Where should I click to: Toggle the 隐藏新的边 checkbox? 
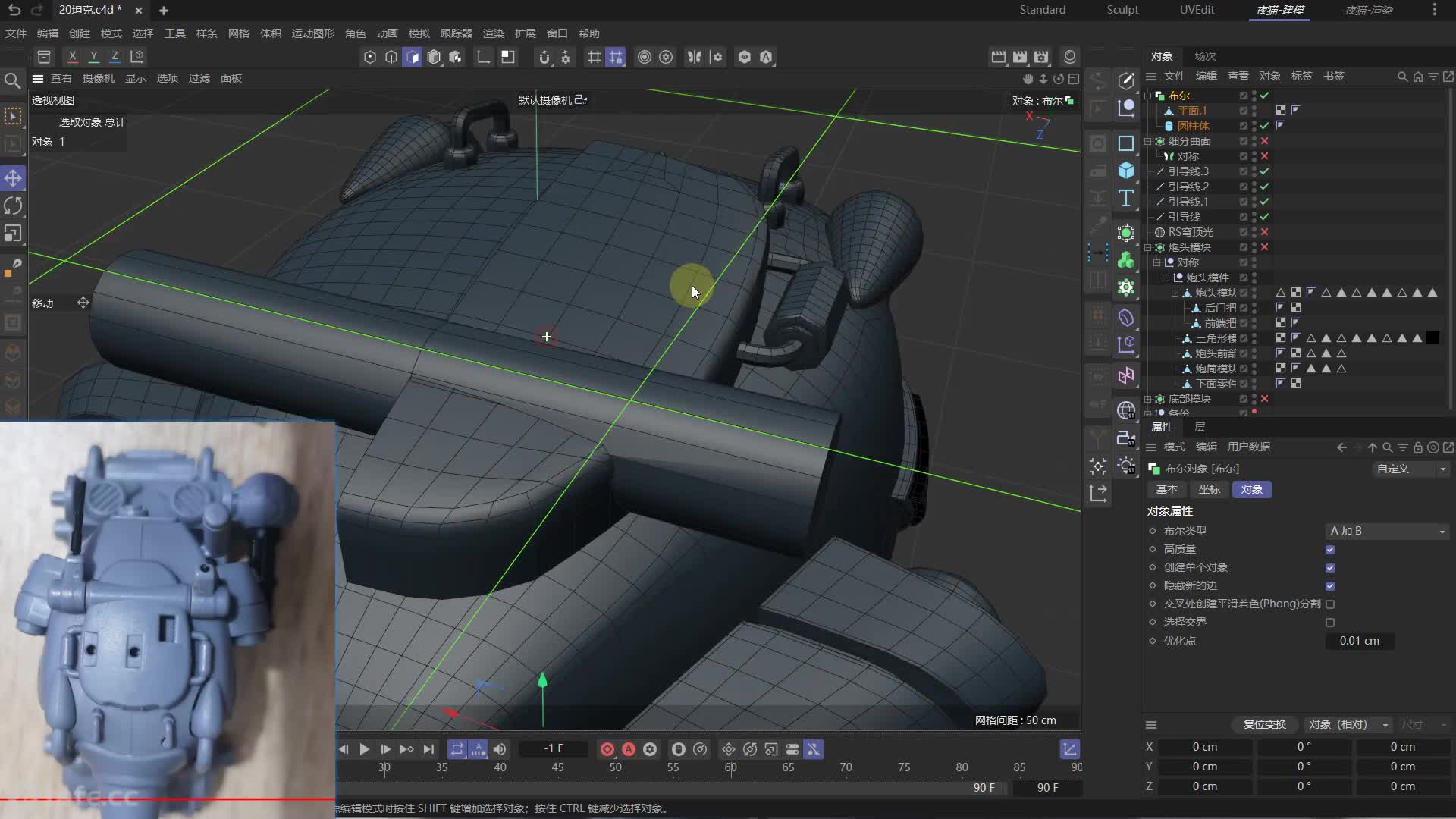[x=1330, y=585]
